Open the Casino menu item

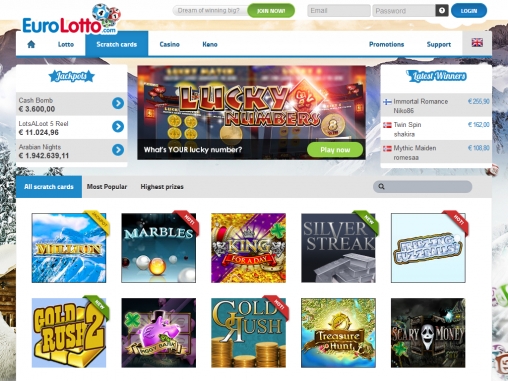pos(169,44)
